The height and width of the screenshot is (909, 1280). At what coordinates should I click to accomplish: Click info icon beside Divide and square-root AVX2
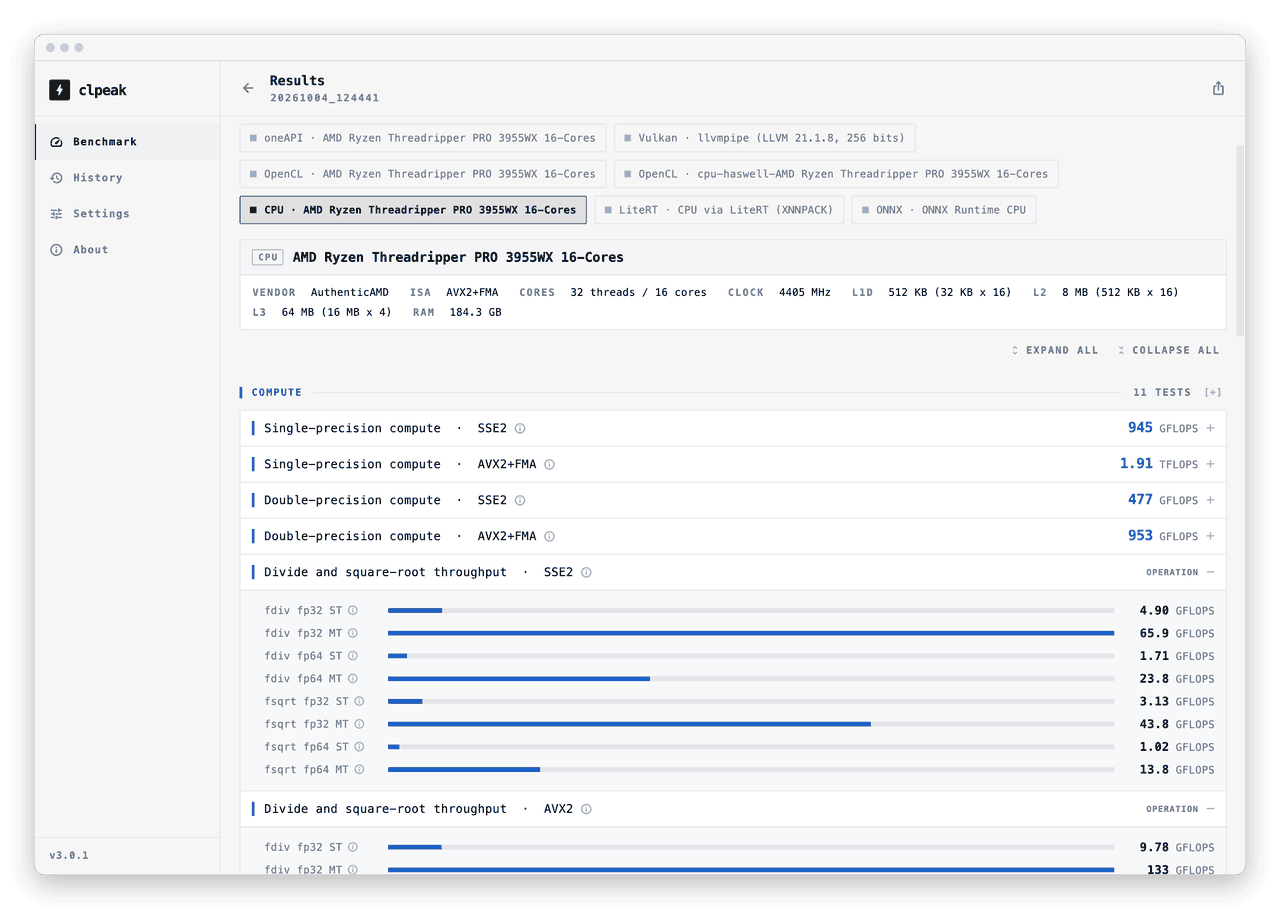[586, 809]
